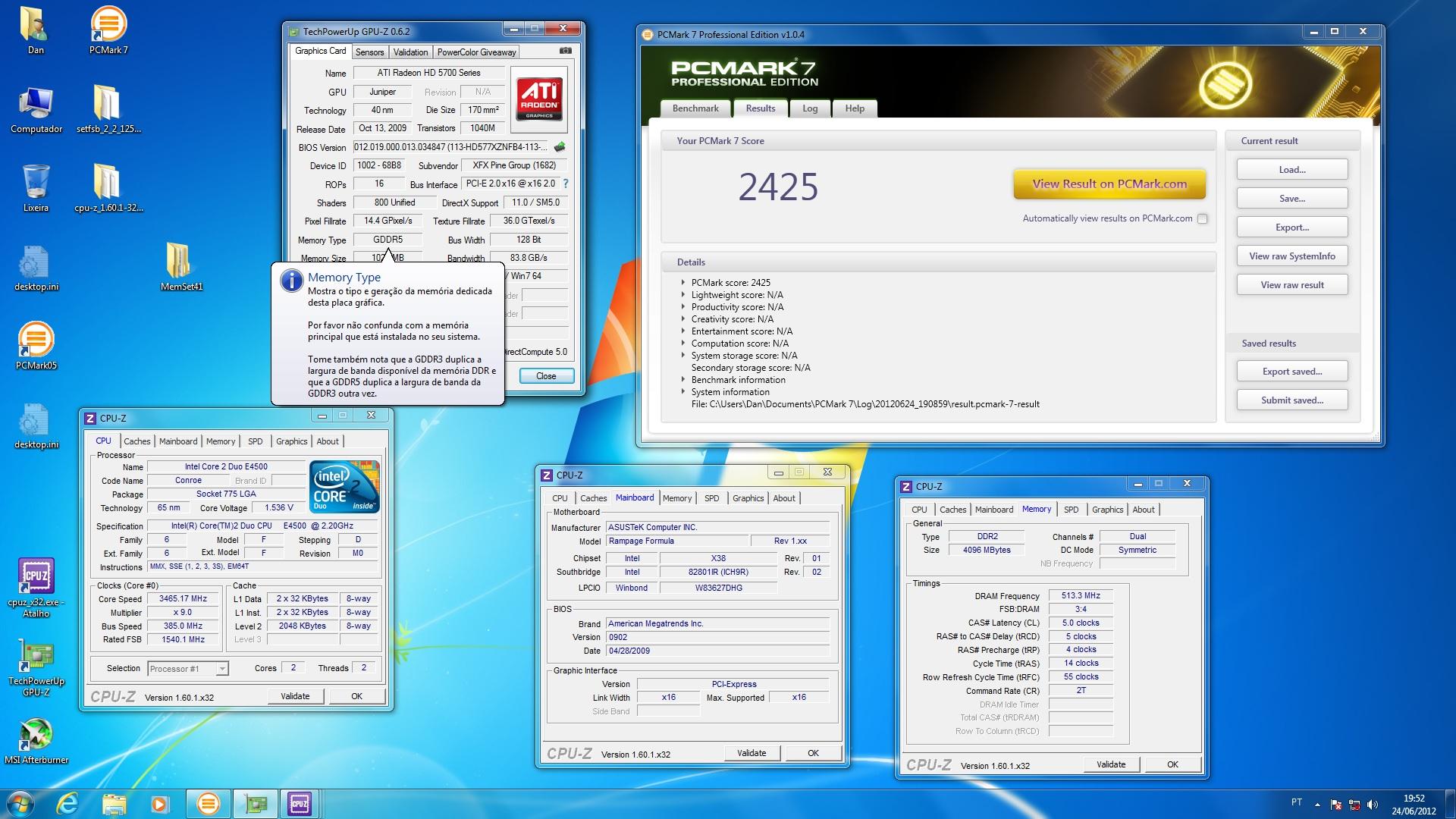Open the Sensors tab in GPU-Z
The height and width of the screenshot is (819, 1456).
pos(369,52)
